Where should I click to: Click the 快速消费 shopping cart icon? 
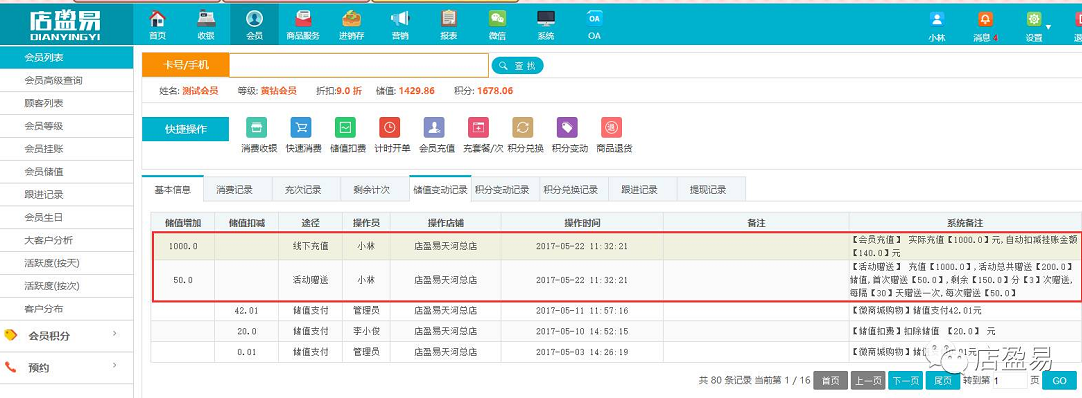pyautogui.click(x=301, y=128)
